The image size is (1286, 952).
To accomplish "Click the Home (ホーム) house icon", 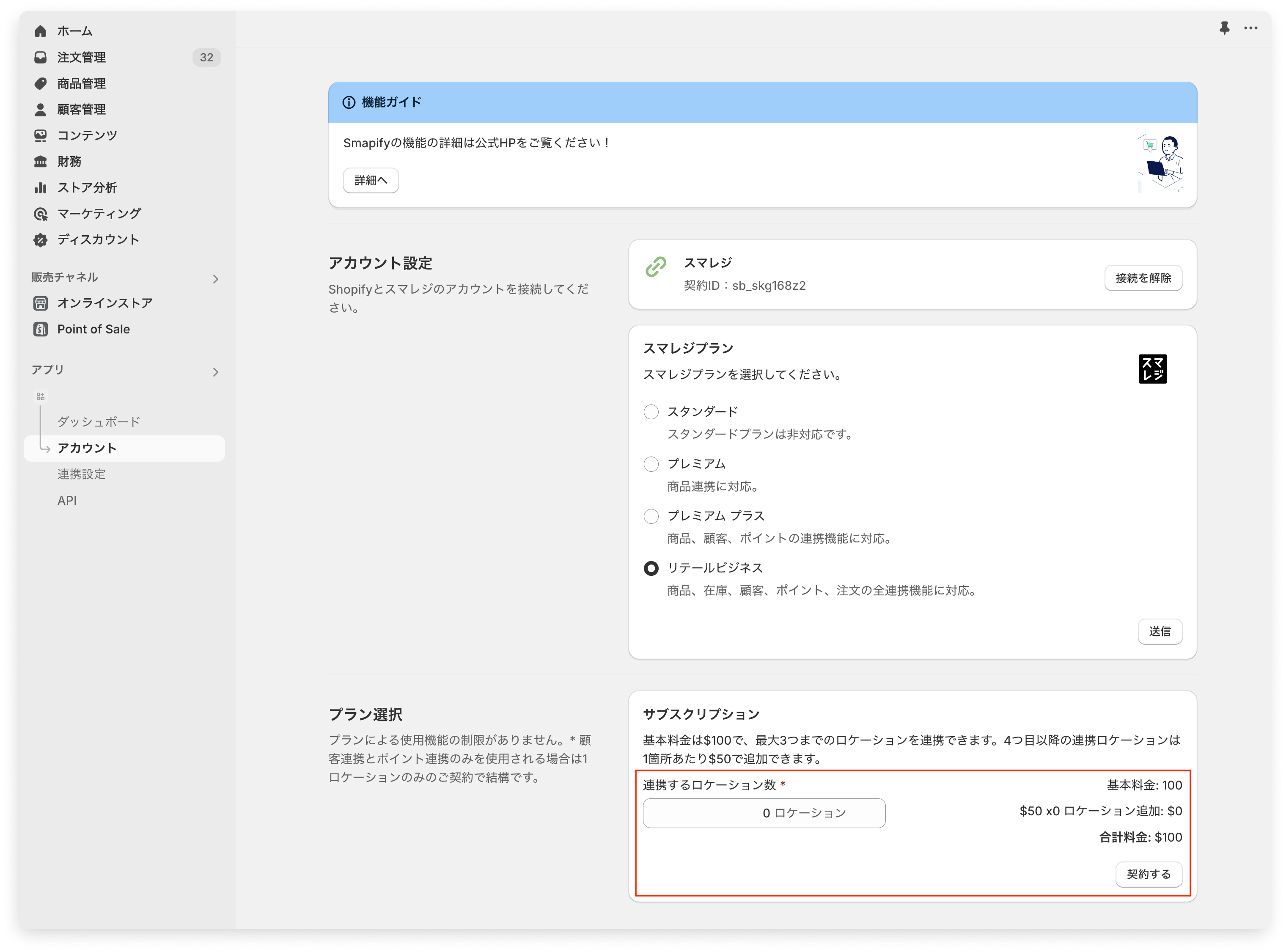I will click(x=40, y=31).
